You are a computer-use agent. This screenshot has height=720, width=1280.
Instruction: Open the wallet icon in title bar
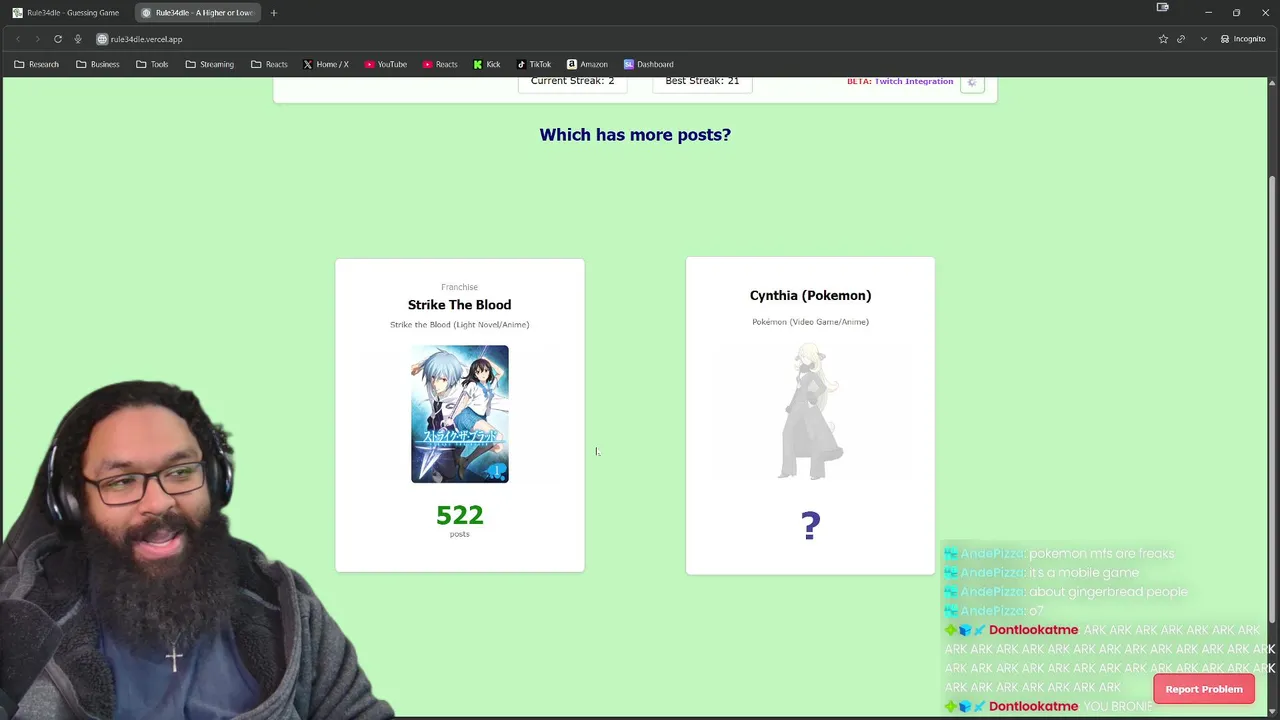(x=1162, y=8)
